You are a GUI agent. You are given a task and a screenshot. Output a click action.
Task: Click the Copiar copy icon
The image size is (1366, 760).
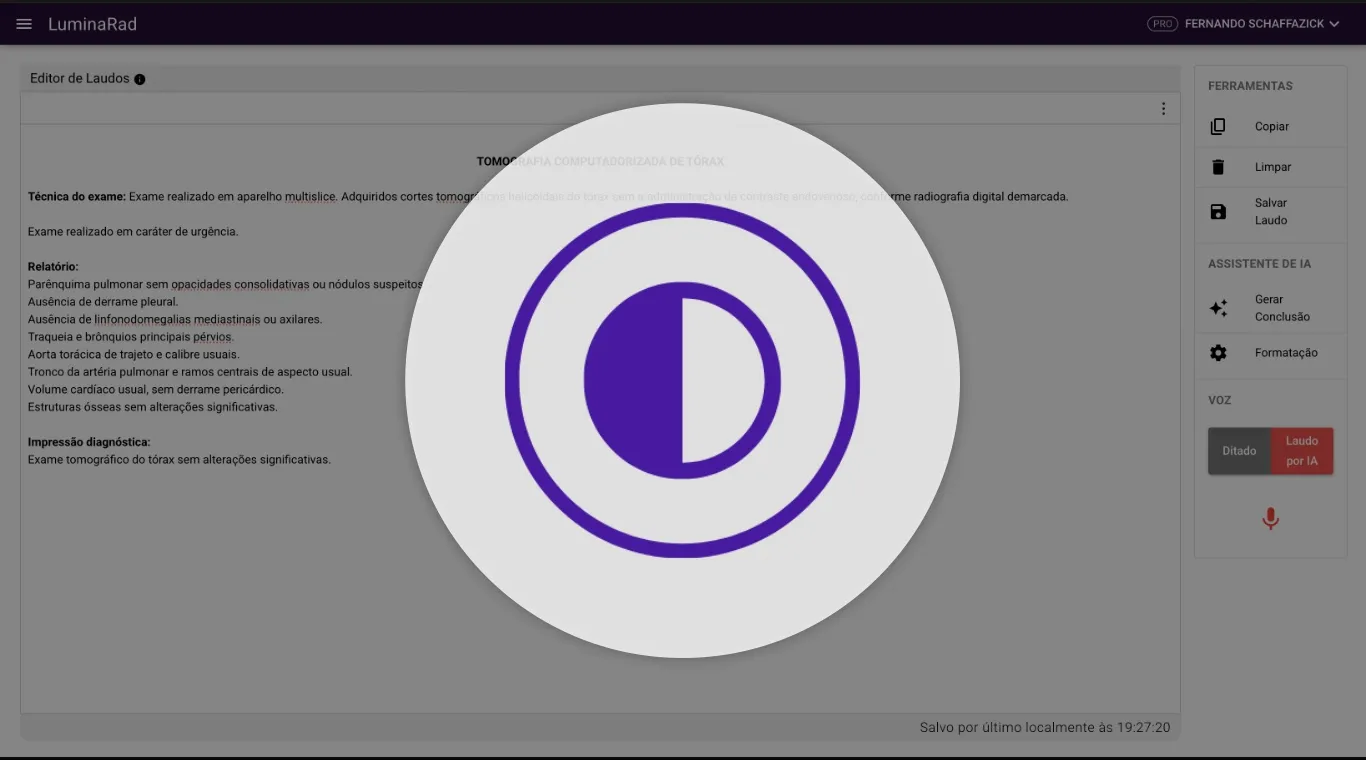click(1218, 127)
